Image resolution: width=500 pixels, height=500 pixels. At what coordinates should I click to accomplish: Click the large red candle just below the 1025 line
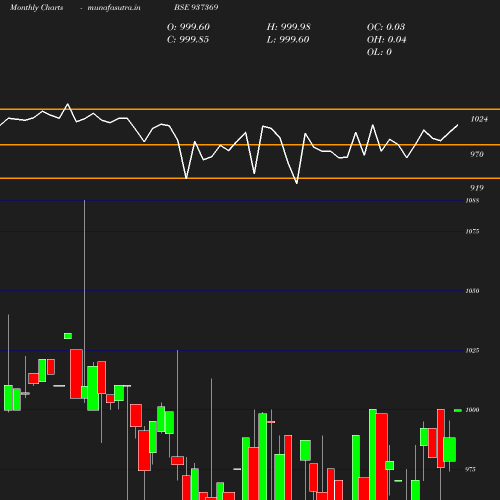[x=76, y=374]
